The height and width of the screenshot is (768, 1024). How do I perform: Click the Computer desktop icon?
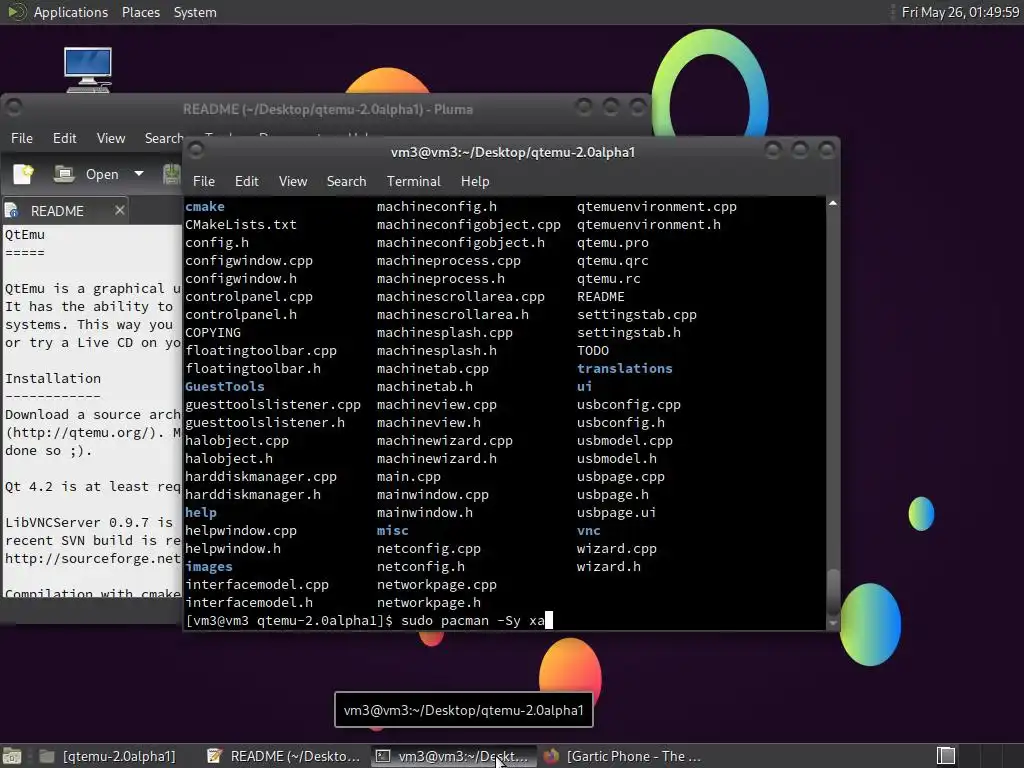[x=88, y=70]
